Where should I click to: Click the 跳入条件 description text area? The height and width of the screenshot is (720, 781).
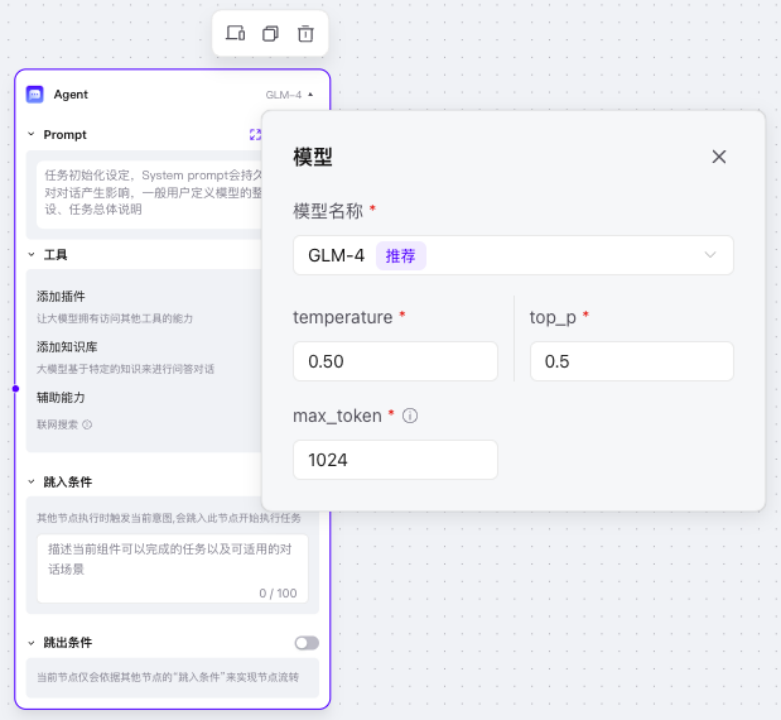pos(172,569)
